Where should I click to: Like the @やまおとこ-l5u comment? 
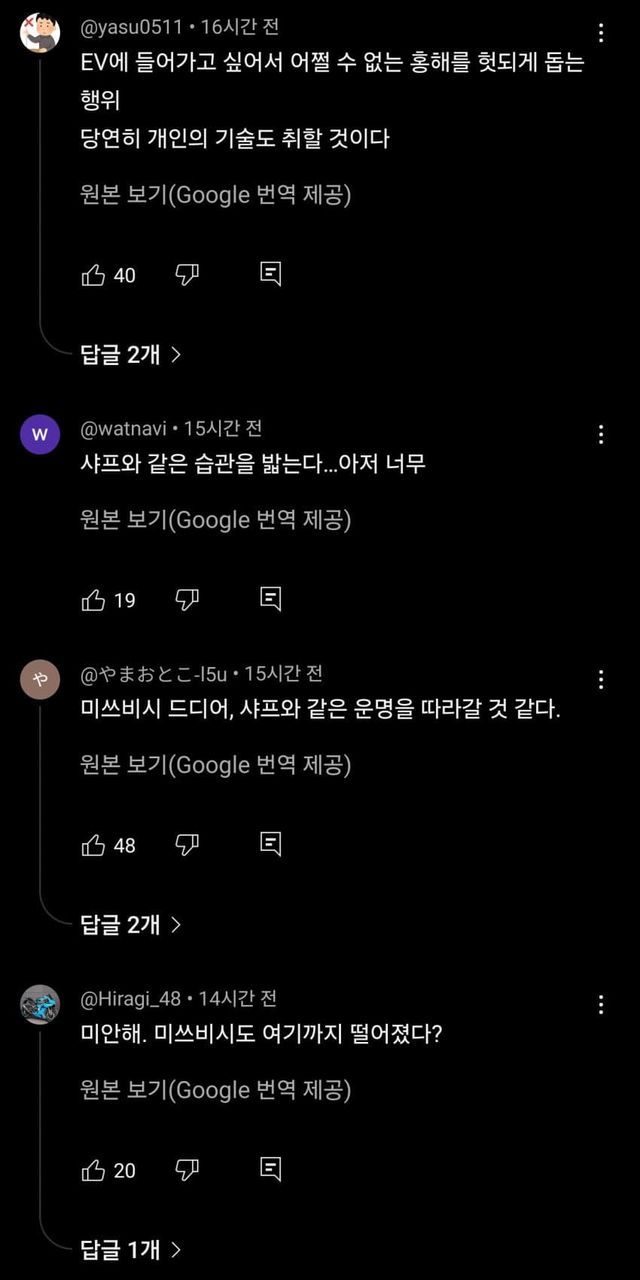(x=93, y=845)
